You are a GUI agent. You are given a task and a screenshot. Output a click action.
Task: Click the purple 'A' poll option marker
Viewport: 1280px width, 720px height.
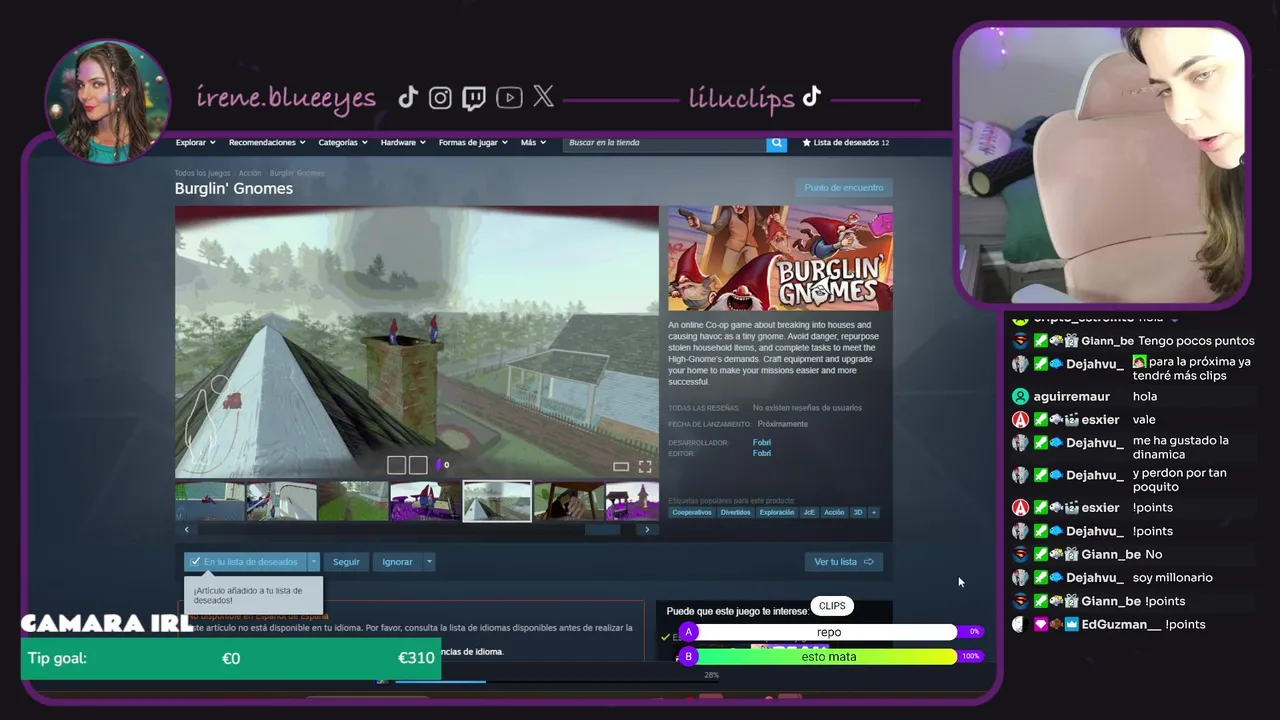tap(689, 632)
